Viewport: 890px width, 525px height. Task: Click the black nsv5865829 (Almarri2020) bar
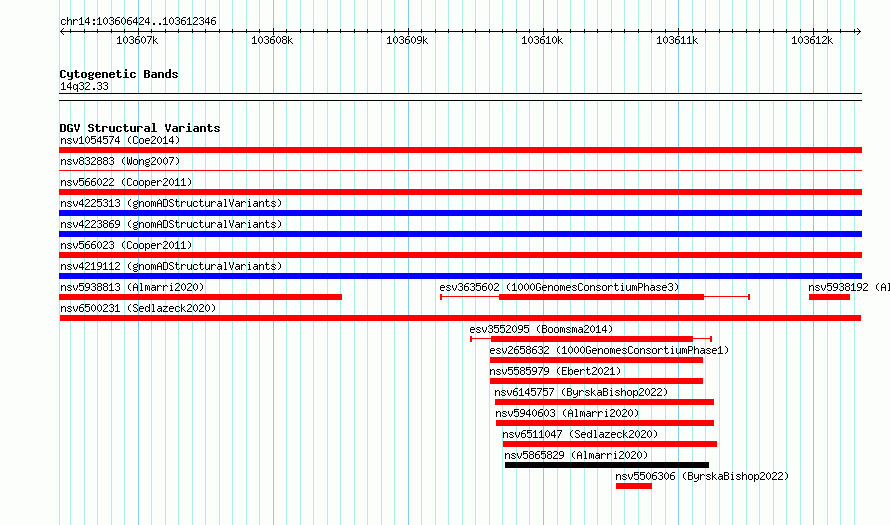pos(607,465)
